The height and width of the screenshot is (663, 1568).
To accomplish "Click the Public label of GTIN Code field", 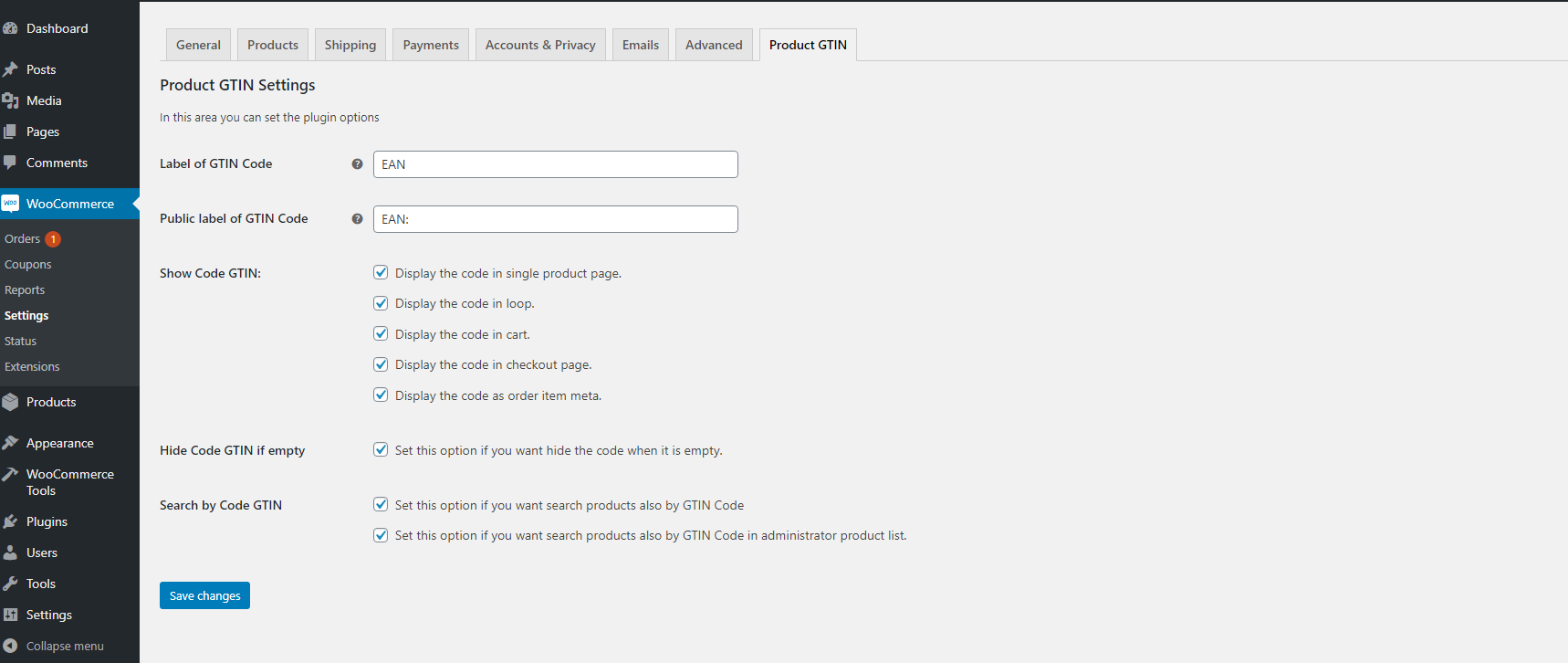I will point(555,219).
